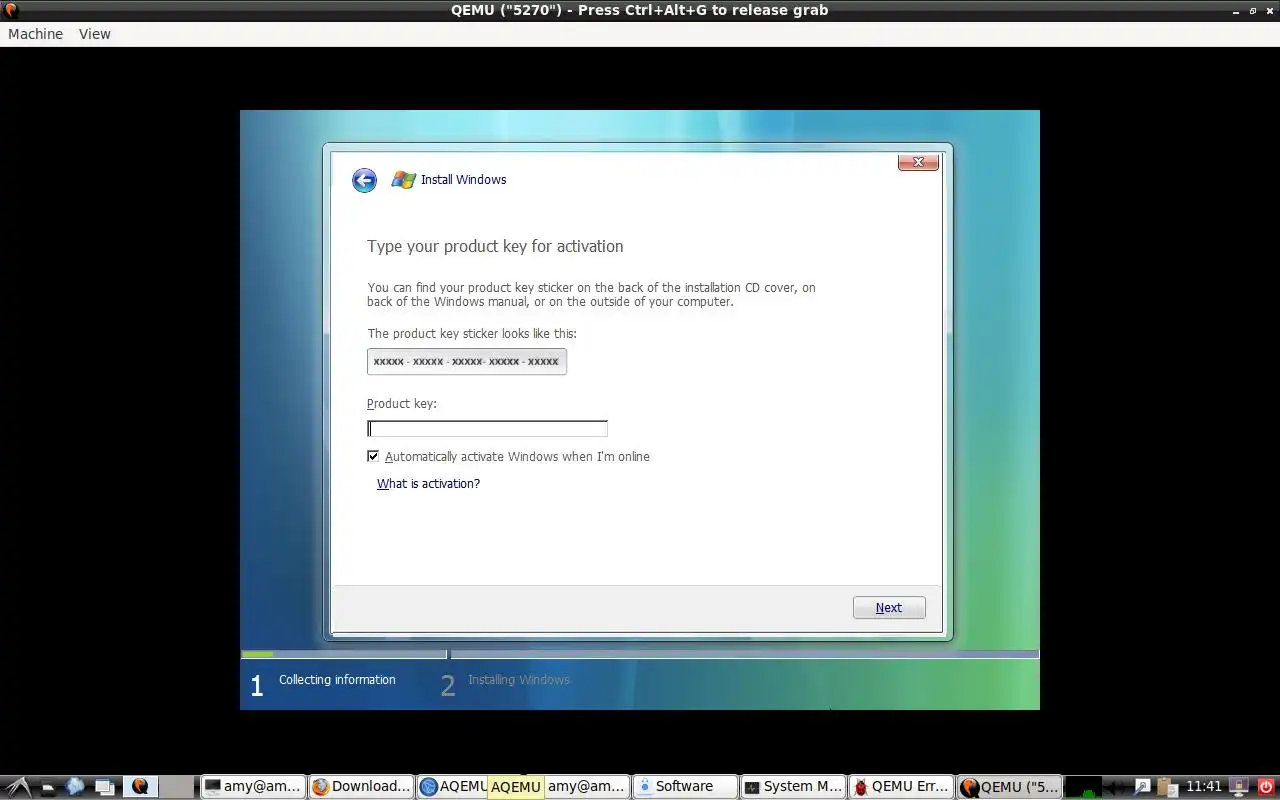Open the Machine menu
The image size is (1280, 800).
point(35,34)
